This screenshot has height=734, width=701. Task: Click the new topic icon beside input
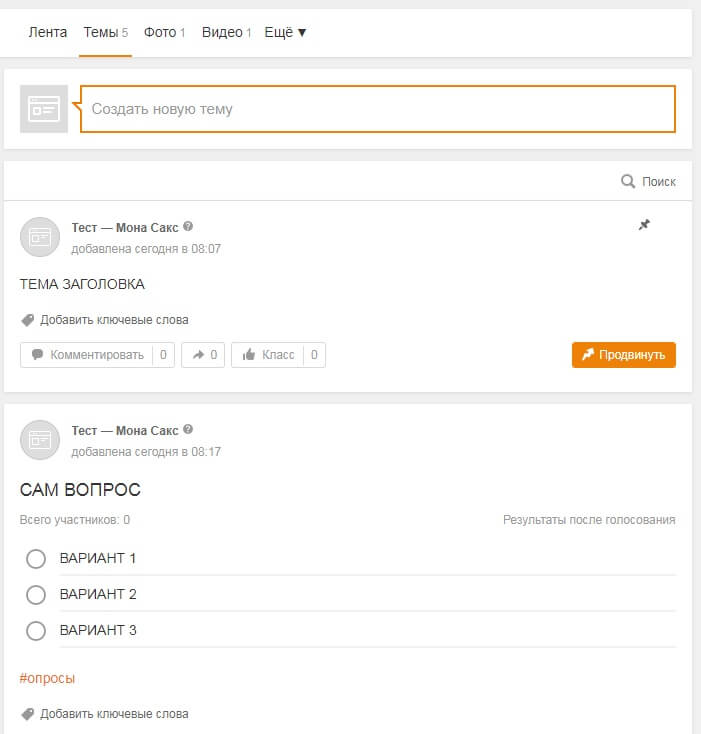[x=44, y=109]
